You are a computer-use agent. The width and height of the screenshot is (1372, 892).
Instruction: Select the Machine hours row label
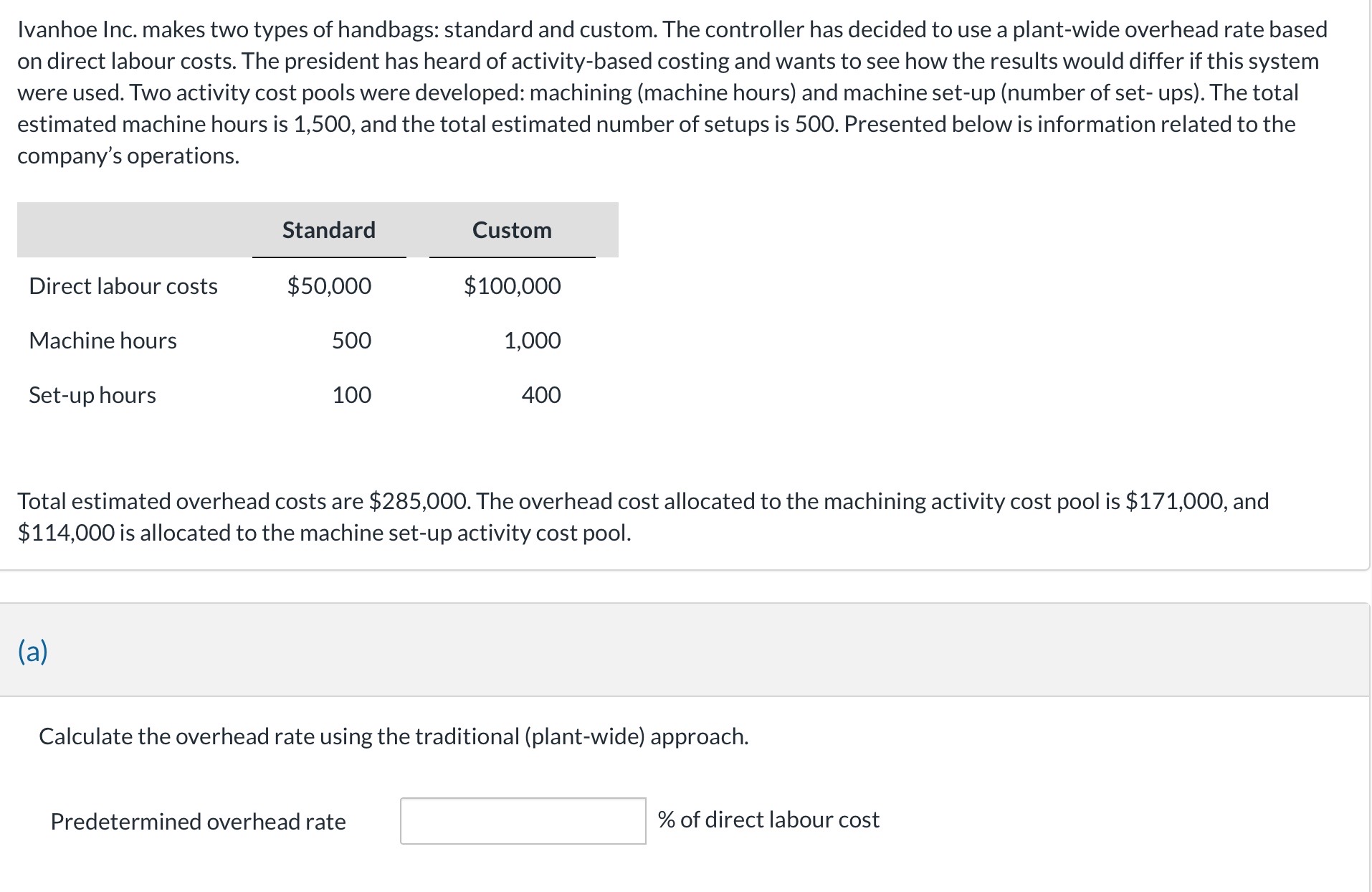(x=103, y=341)
